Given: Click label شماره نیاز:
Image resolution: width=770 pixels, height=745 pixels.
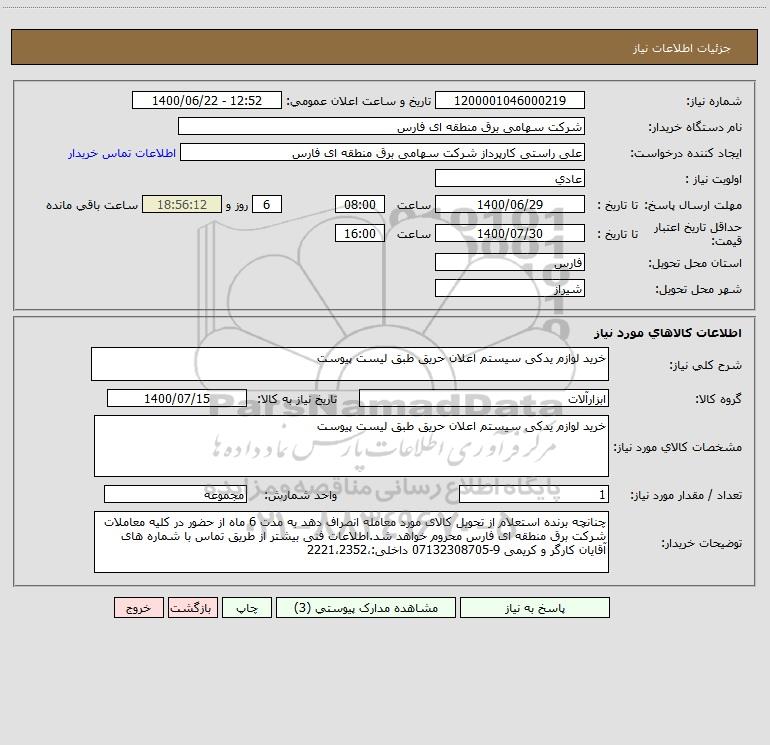Looking at the screenshot, I should coord(714,101).
